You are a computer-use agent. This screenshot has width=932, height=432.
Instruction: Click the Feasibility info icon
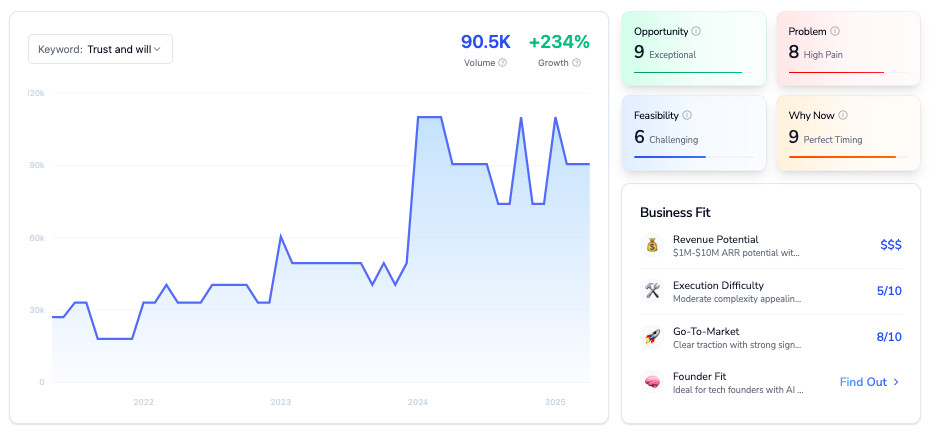[687, 116]
